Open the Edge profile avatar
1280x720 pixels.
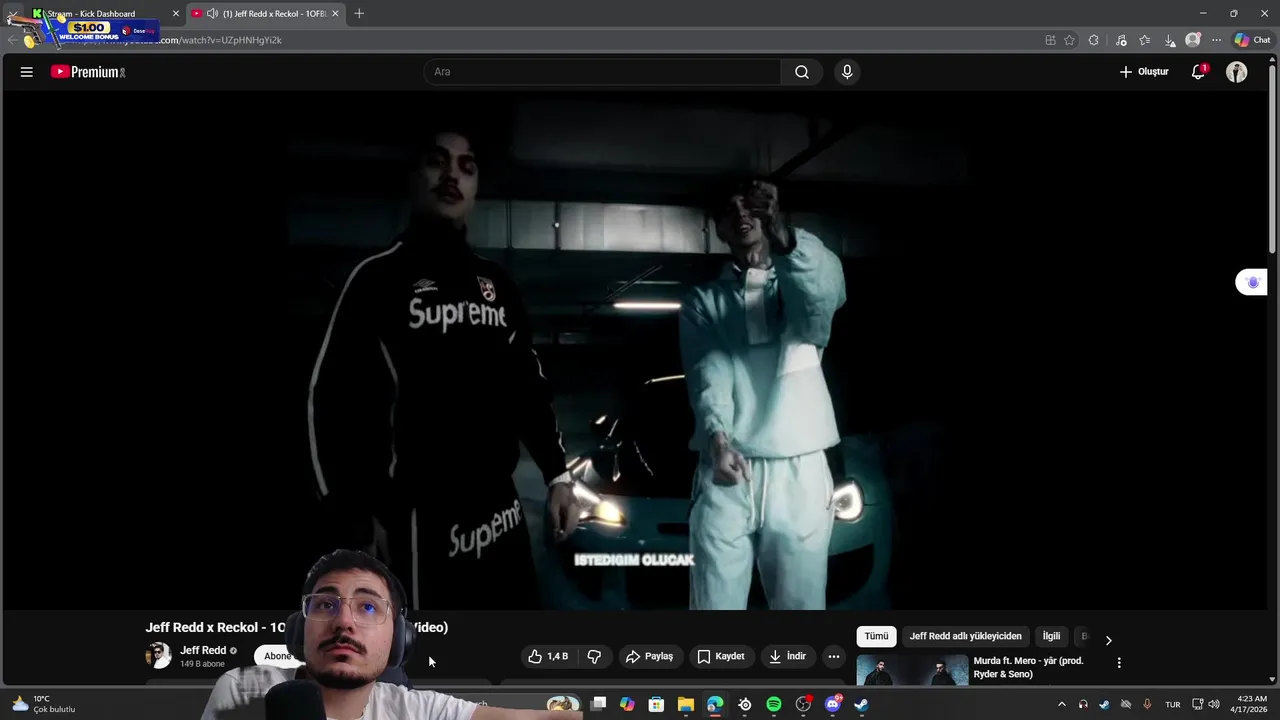click(1193, 40)
